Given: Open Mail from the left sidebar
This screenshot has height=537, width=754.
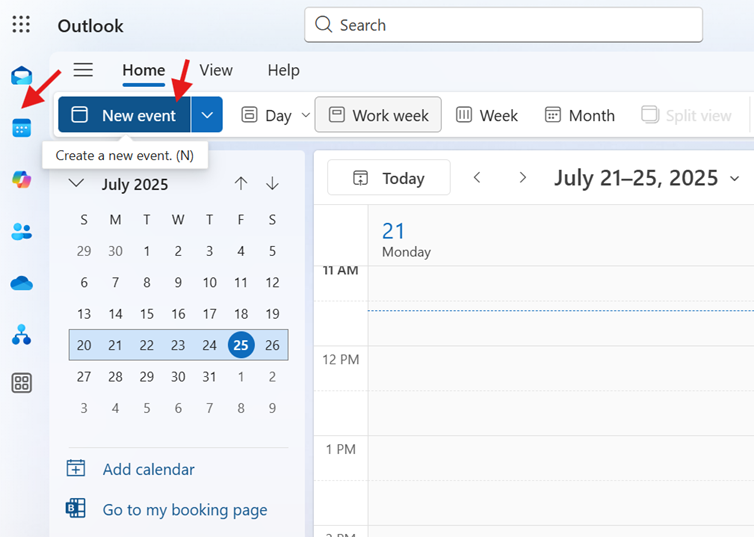Looking at the screenshot, I should [21, 77].
